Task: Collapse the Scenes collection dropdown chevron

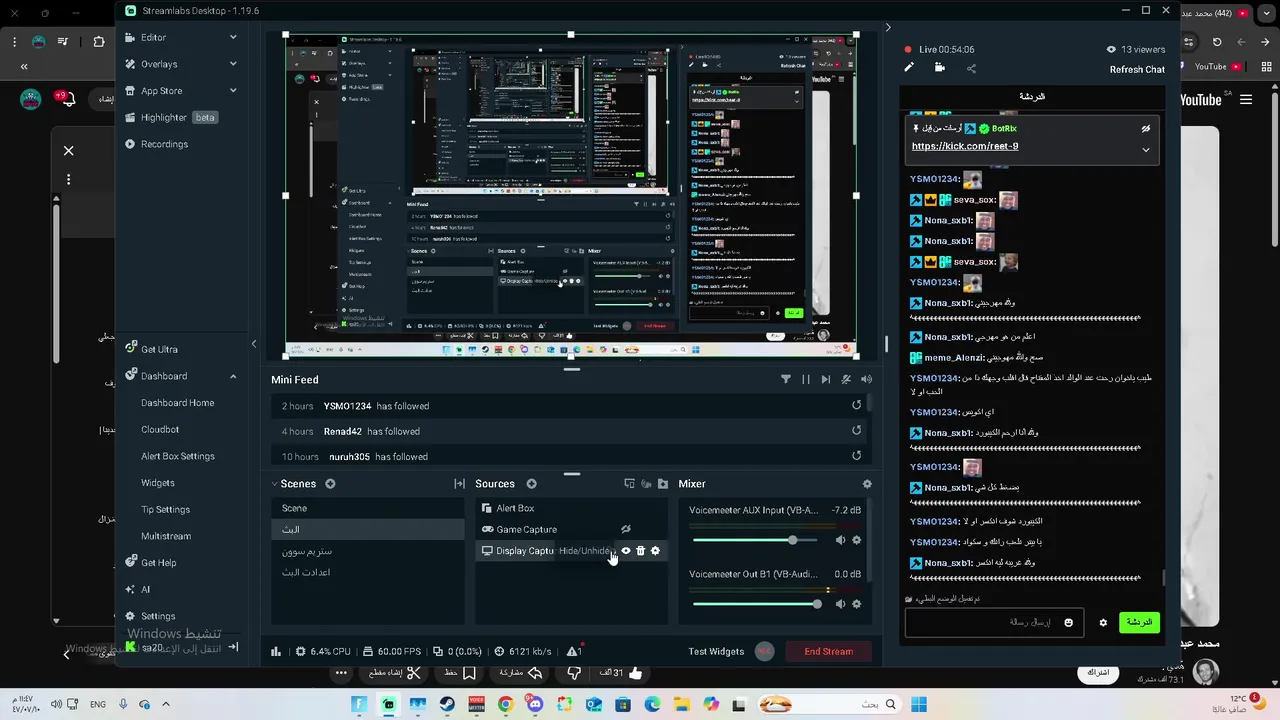Action: click(275, 484)
